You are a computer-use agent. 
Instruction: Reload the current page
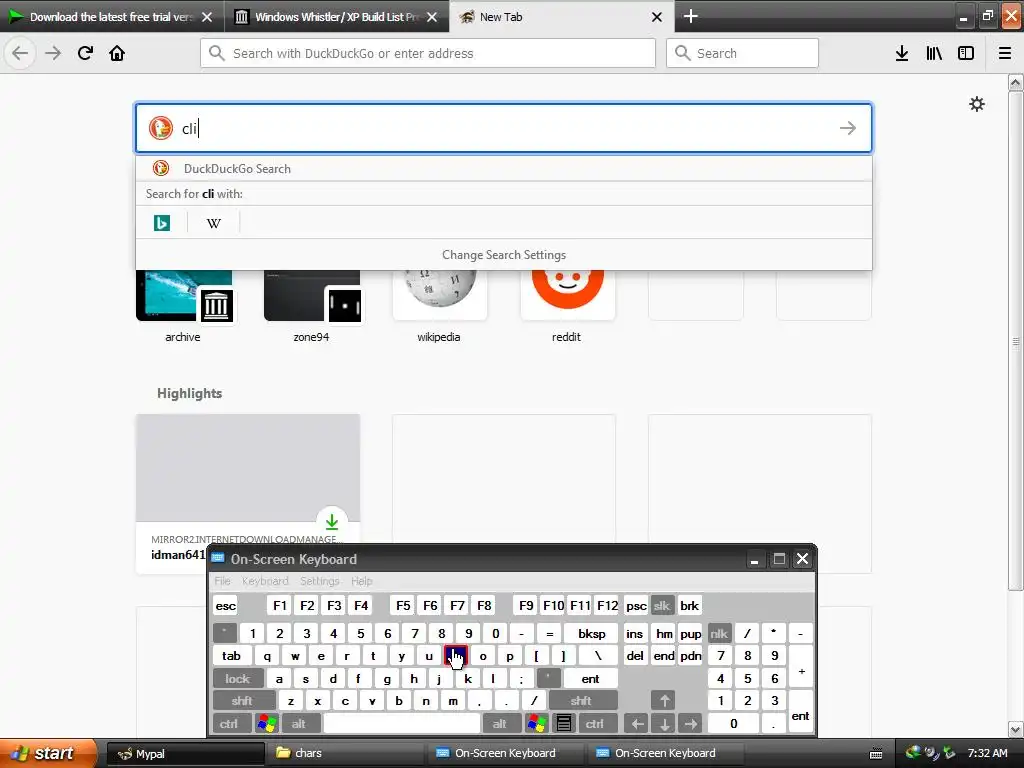[x=85, y=53]
